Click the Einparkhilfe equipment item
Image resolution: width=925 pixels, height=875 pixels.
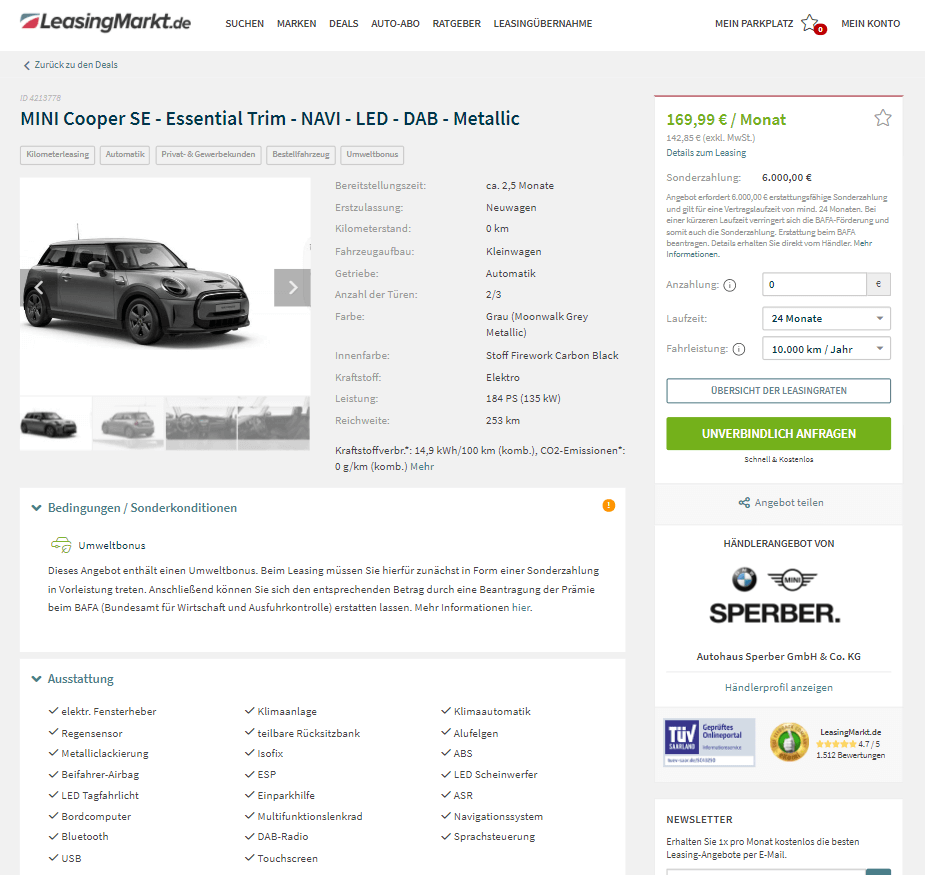click(x=286, y=795)
